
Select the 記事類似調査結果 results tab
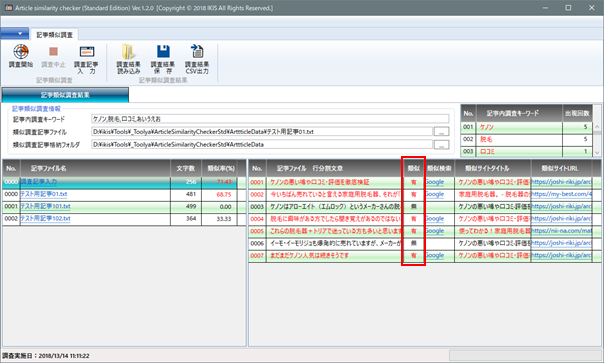(65, 95)
